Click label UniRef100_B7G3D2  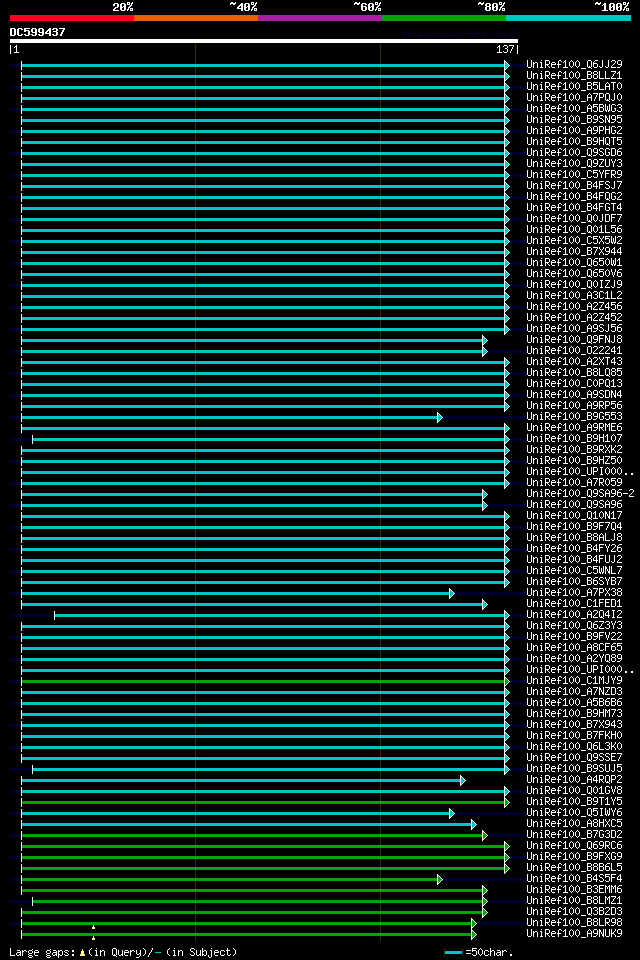click(574, 835)
